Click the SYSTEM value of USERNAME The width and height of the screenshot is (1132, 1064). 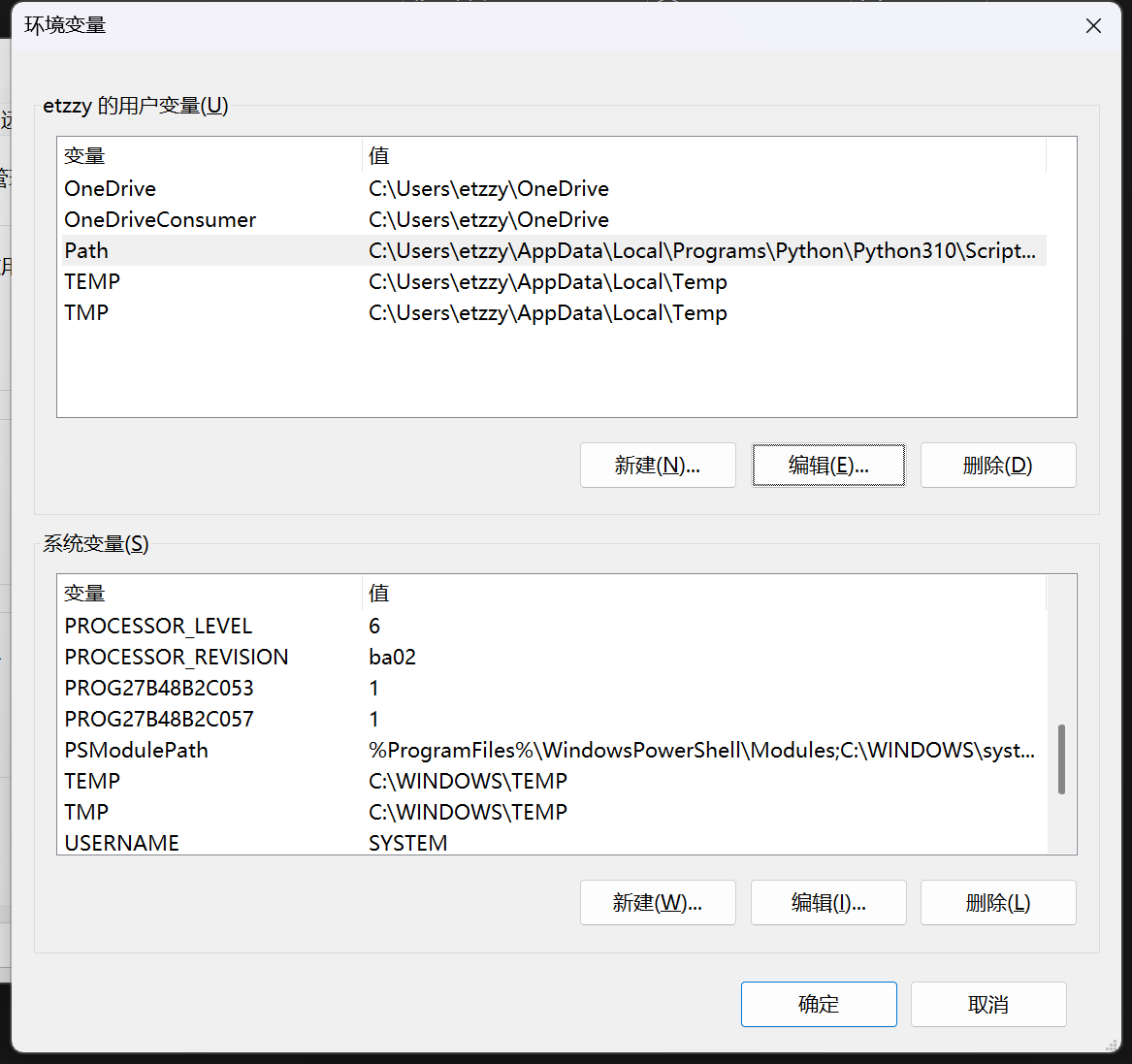point(408,843)
